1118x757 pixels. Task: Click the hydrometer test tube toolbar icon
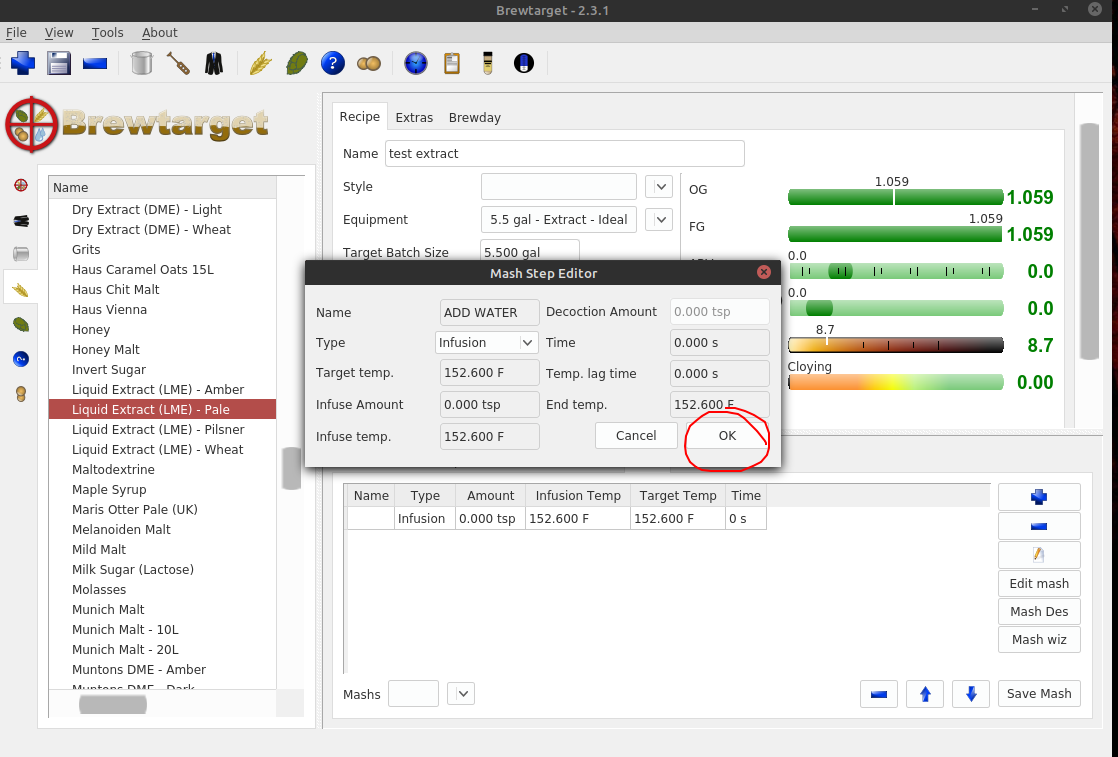click(488, 63)
